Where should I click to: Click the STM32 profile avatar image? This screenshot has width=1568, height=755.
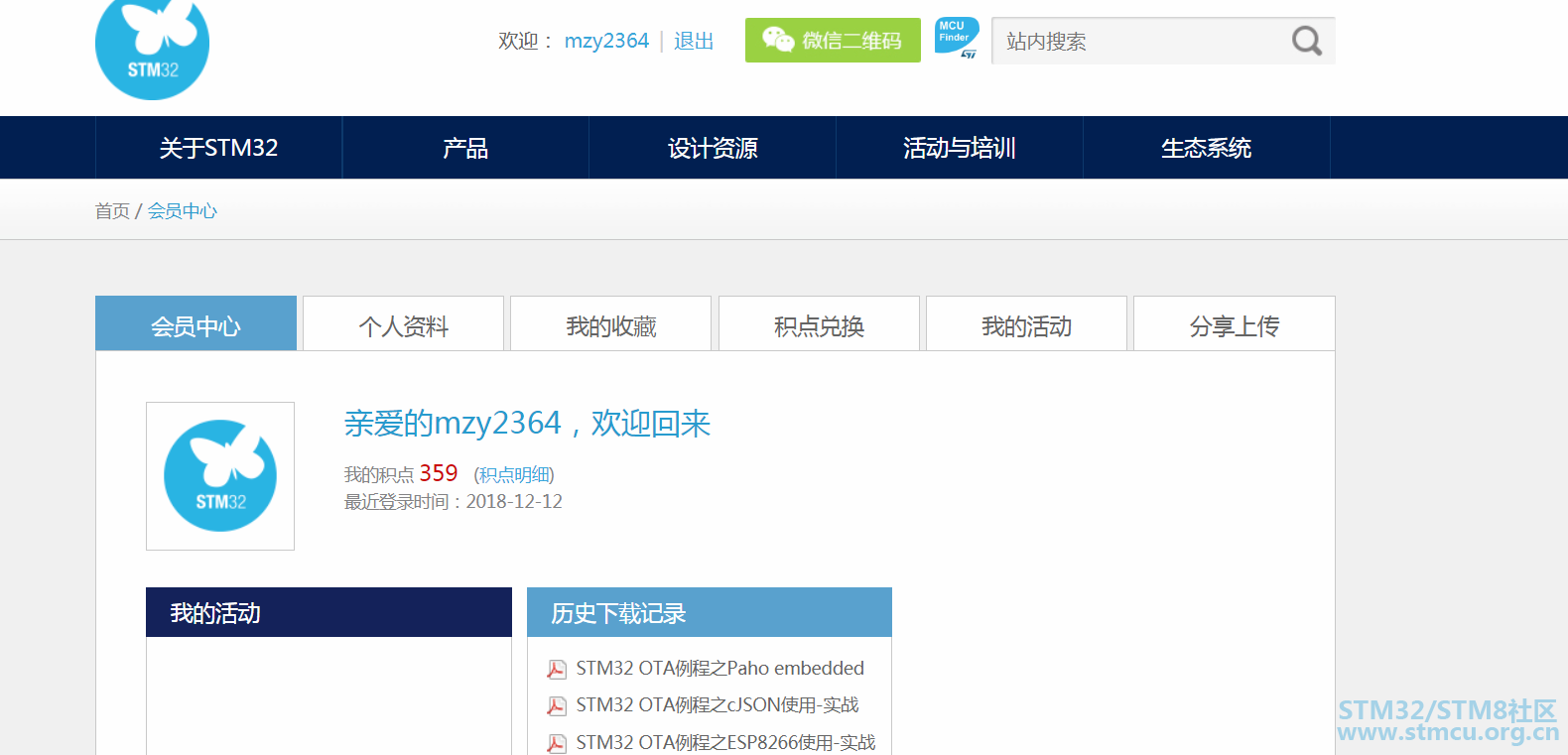pos(220,476)
